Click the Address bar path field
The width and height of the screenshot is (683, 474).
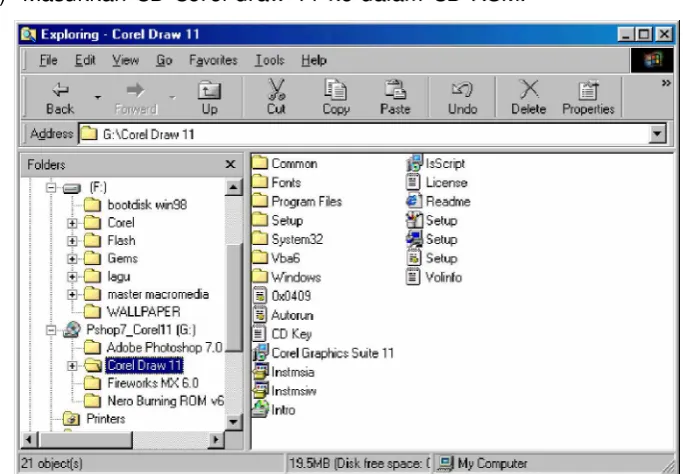(364, 134)
